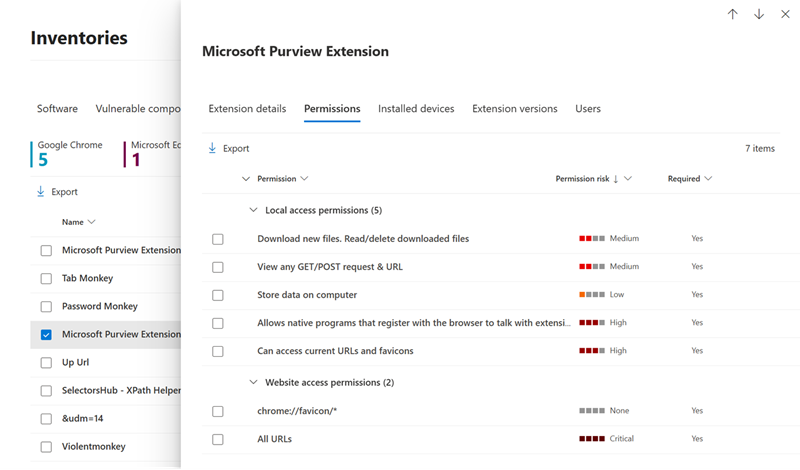Open the Tab Monkey extension row
Viewport: 800px width, 470px height.
click(106, 279)
